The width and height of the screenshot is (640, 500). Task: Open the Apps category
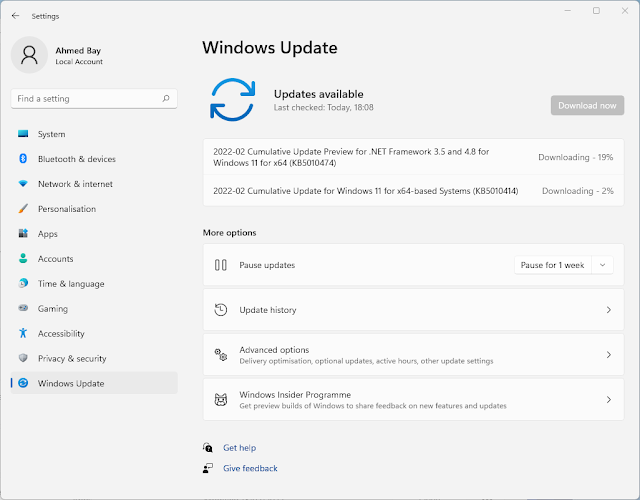click(x=94, y=233)
